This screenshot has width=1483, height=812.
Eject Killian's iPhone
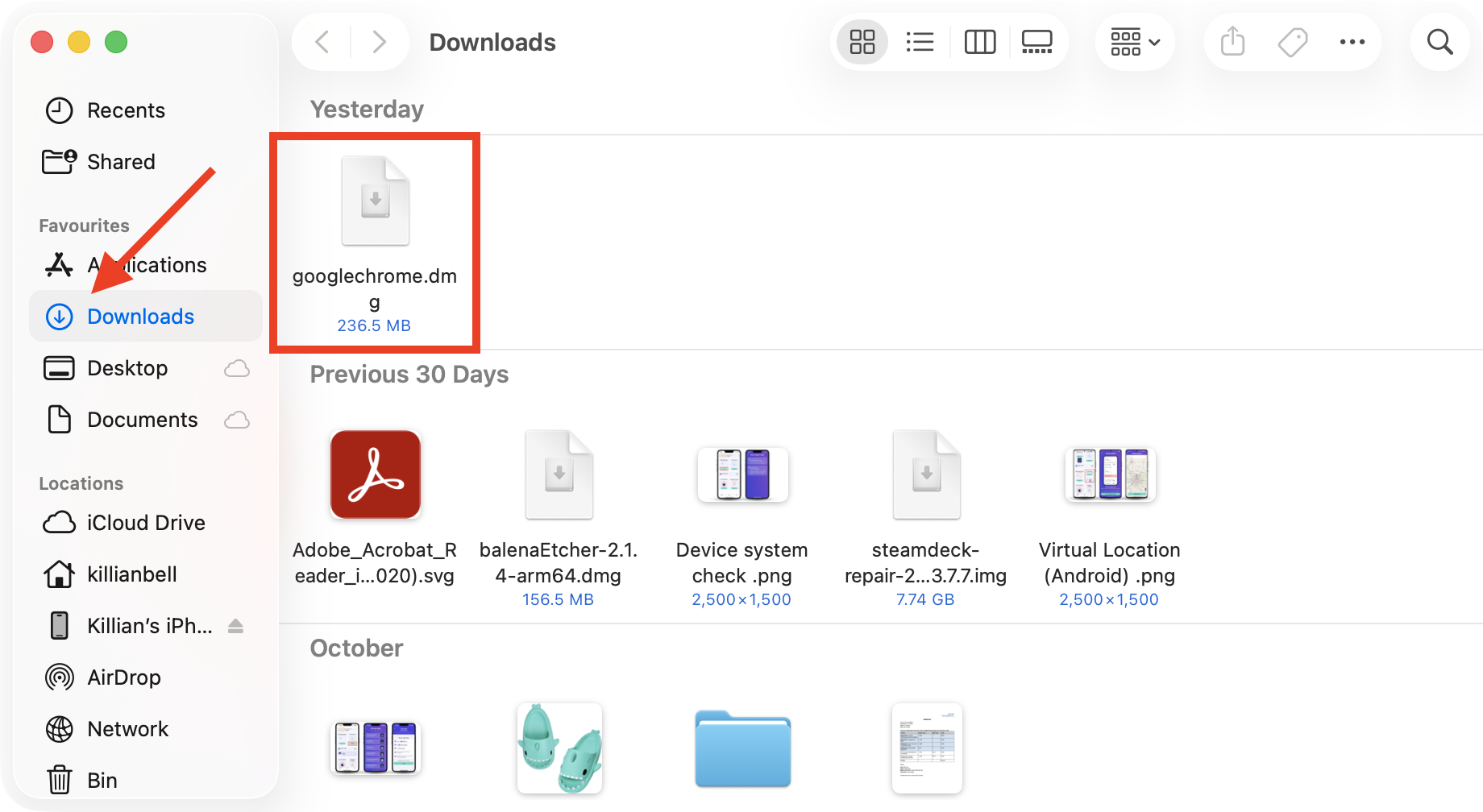coord(235,626)
